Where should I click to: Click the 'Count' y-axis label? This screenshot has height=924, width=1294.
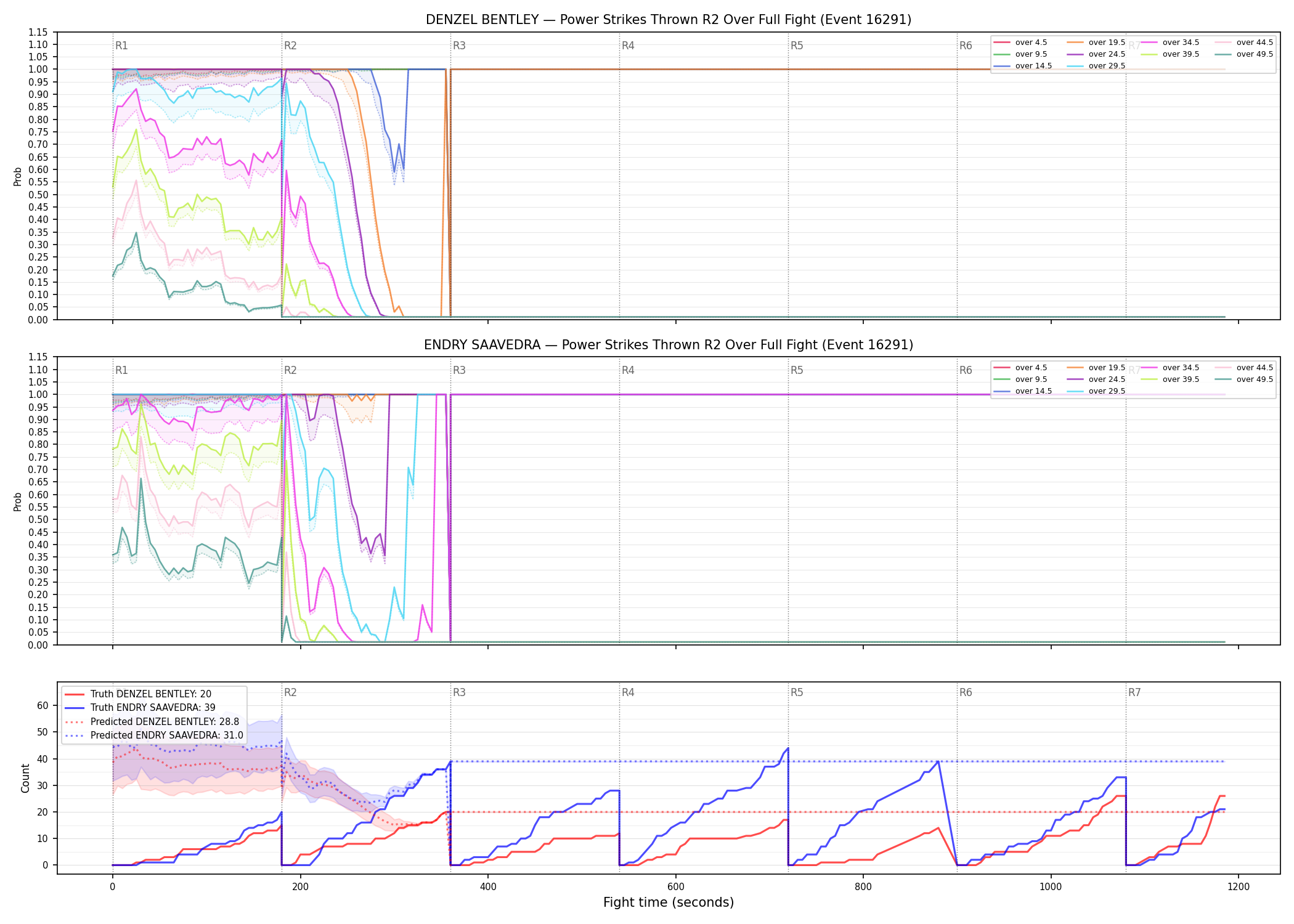pos(25,778)
